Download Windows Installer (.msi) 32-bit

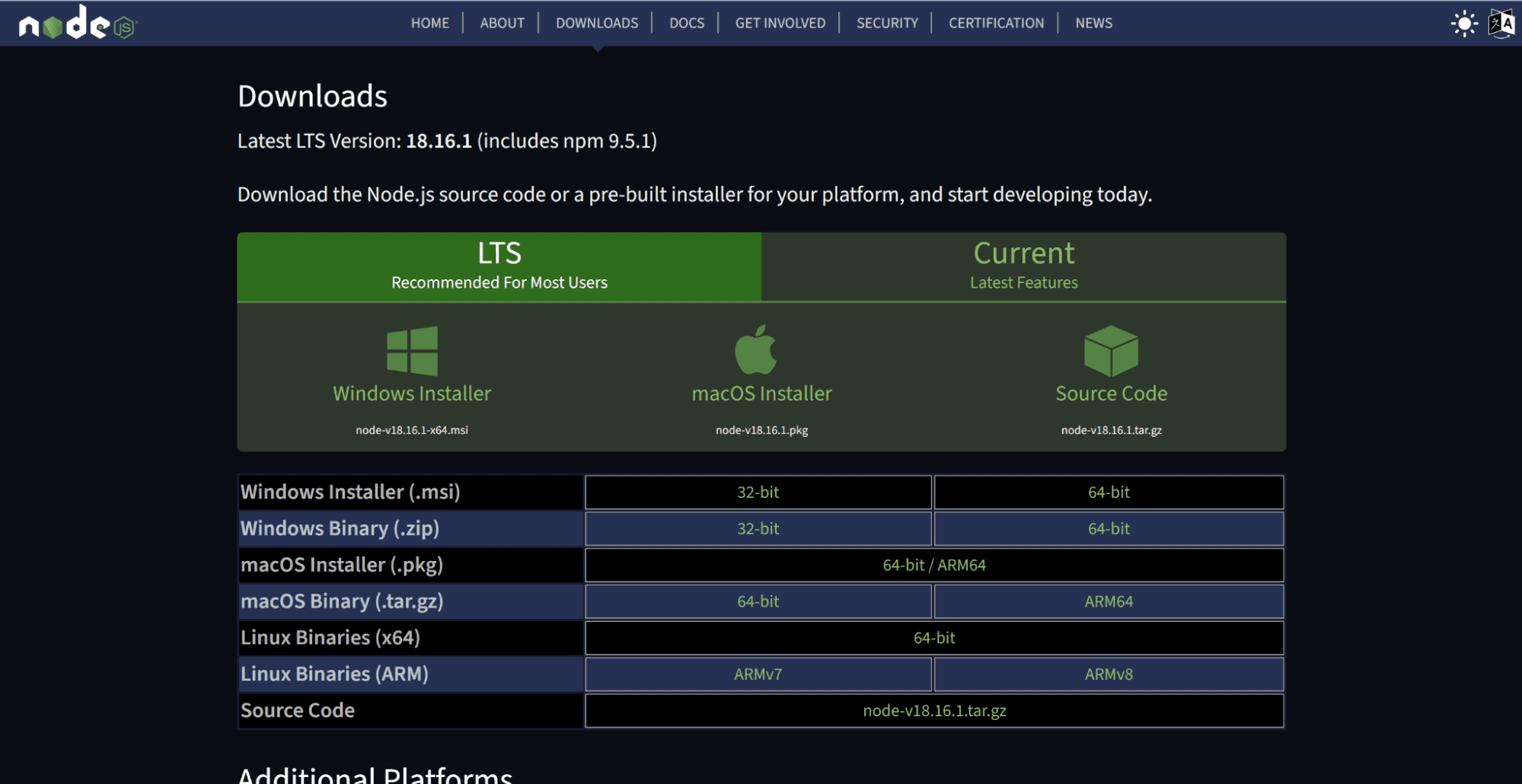tap(758, 492)
